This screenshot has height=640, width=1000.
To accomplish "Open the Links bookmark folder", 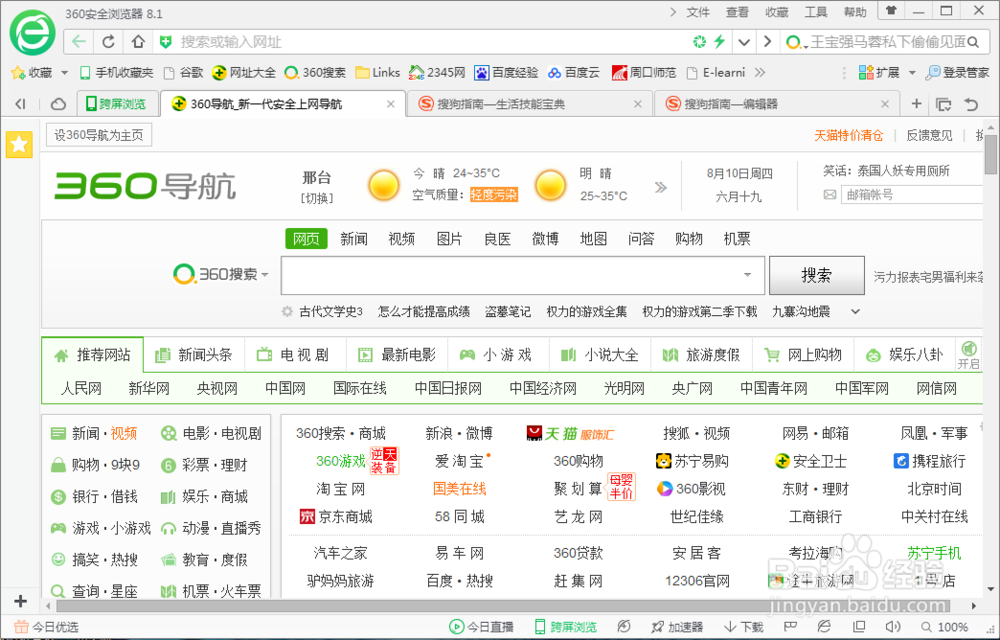I will click(x=378, y=73).
